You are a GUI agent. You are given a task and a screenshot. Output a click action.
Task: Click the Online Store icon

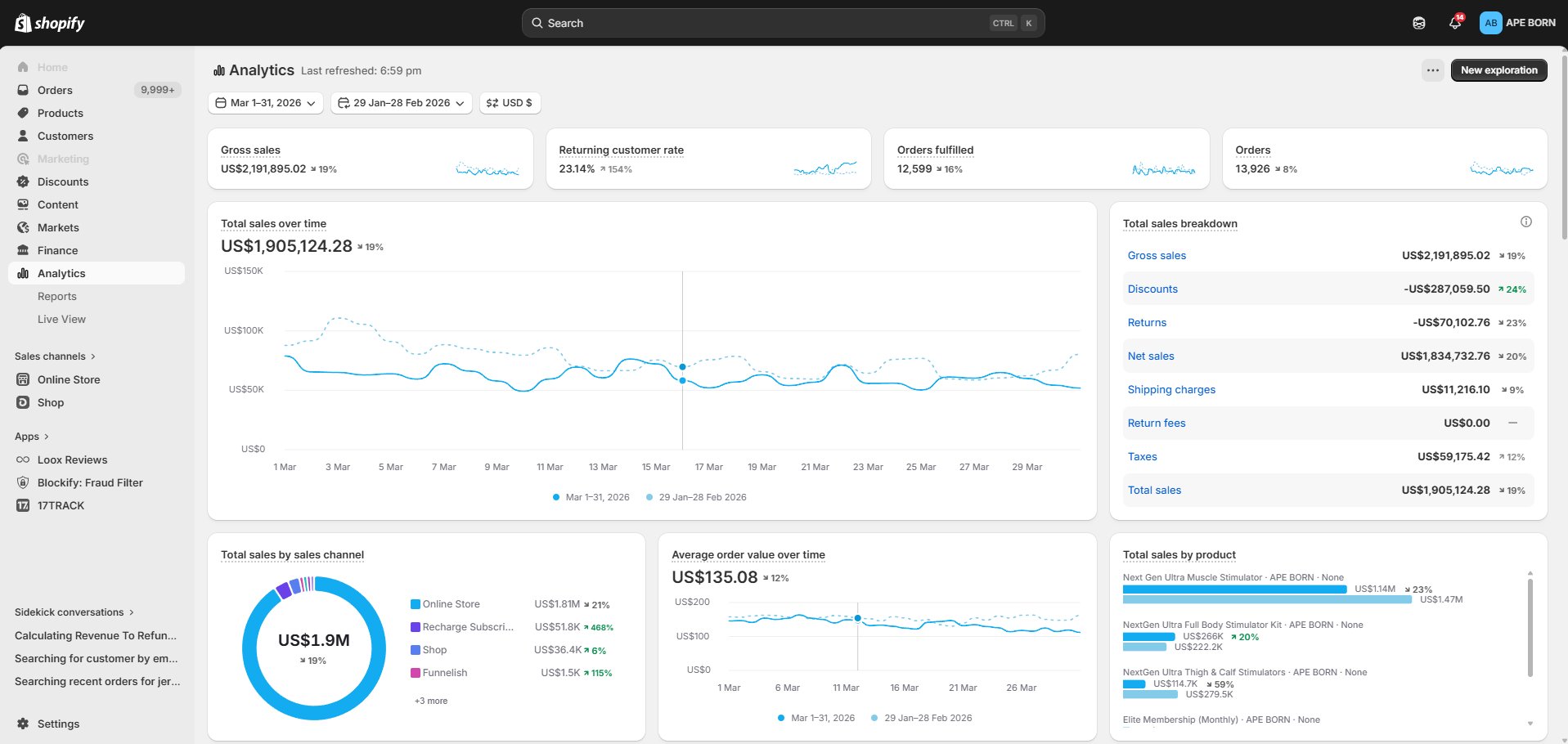[23, 379]
